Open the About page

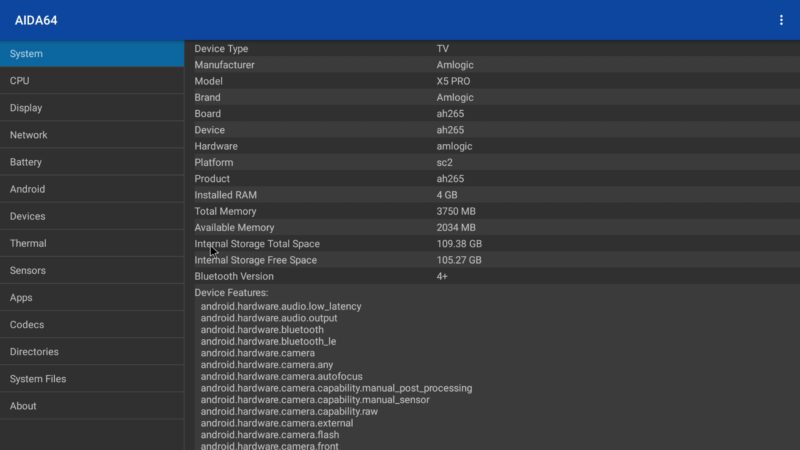pos(92,405)
